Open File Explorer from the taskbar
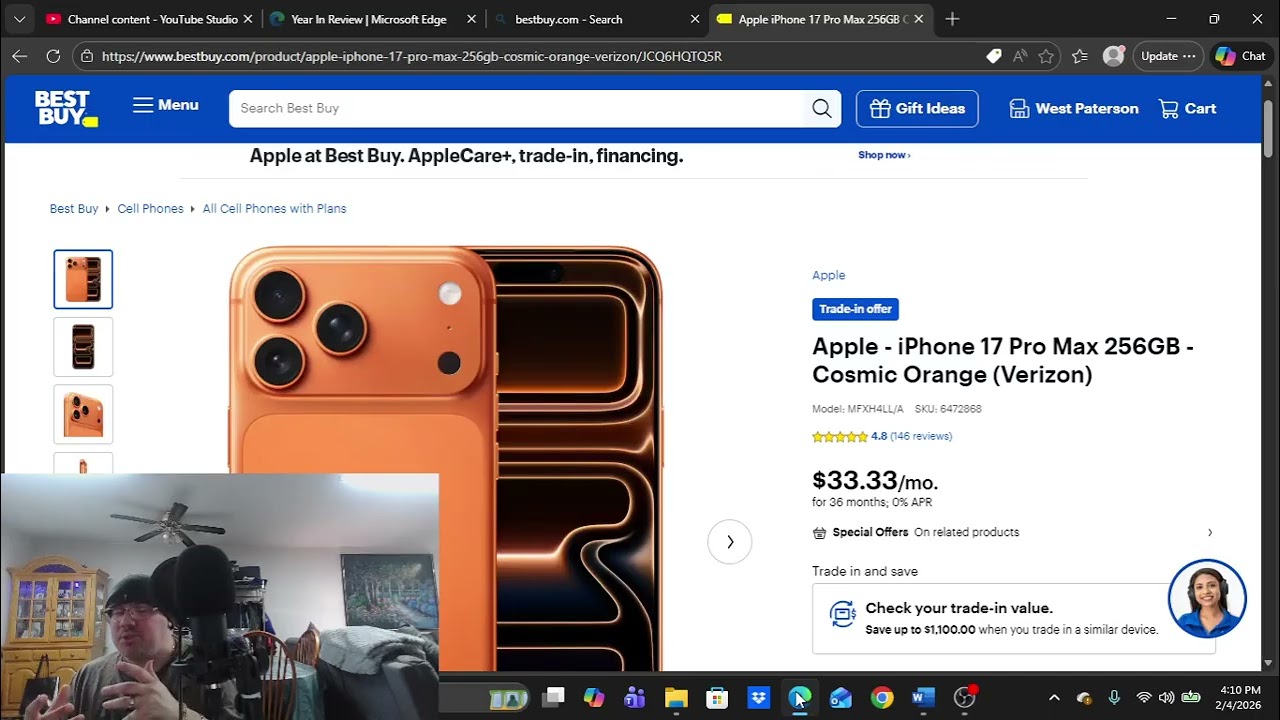The image size is (1280, 720). click(x=676, y=698)
